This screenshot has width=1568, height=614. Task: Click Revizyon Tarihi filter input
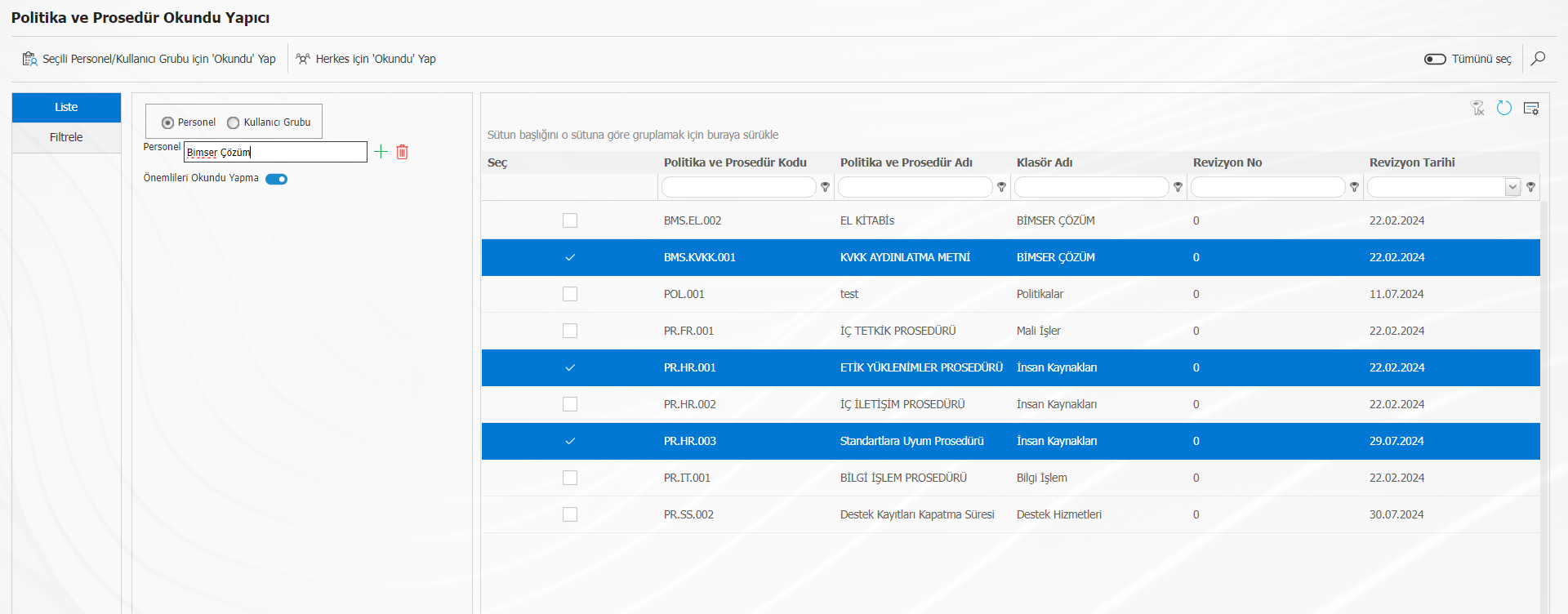pyautogui.click(x=1437, y=187)
